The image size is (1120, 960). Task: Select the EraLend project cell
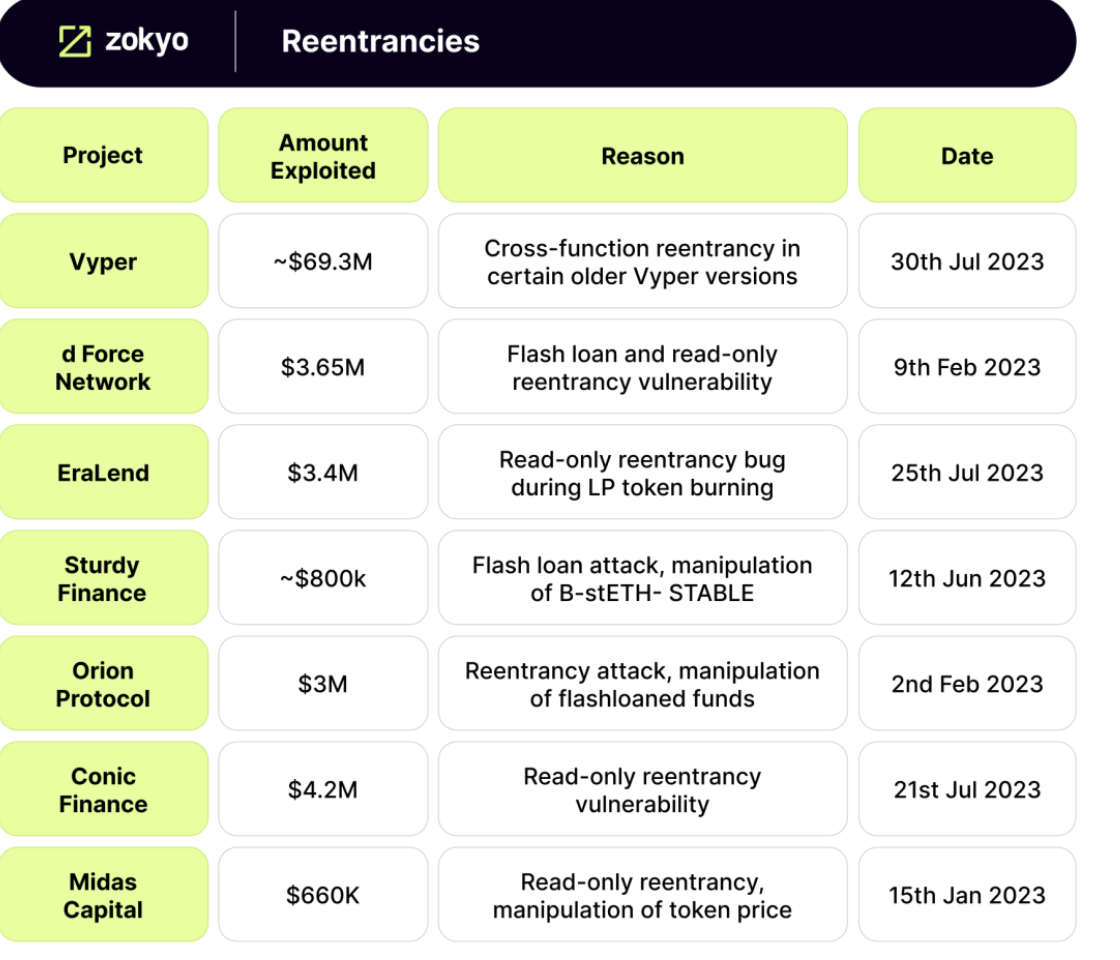click(x=103, y=473)
